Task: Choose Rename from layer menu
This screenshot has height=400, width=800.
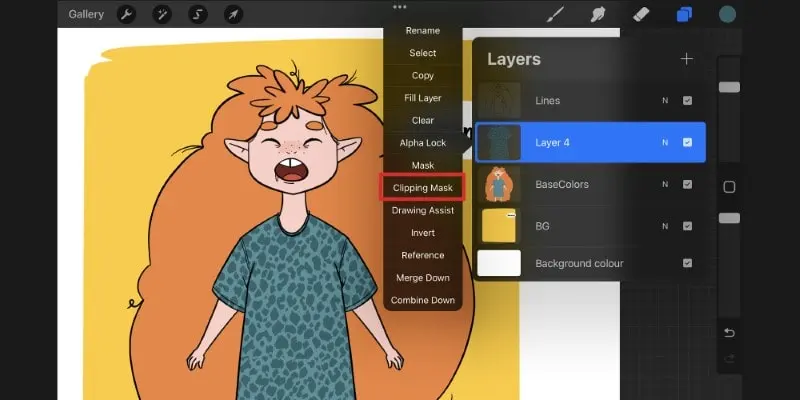Action: click(x=422, y=31)
